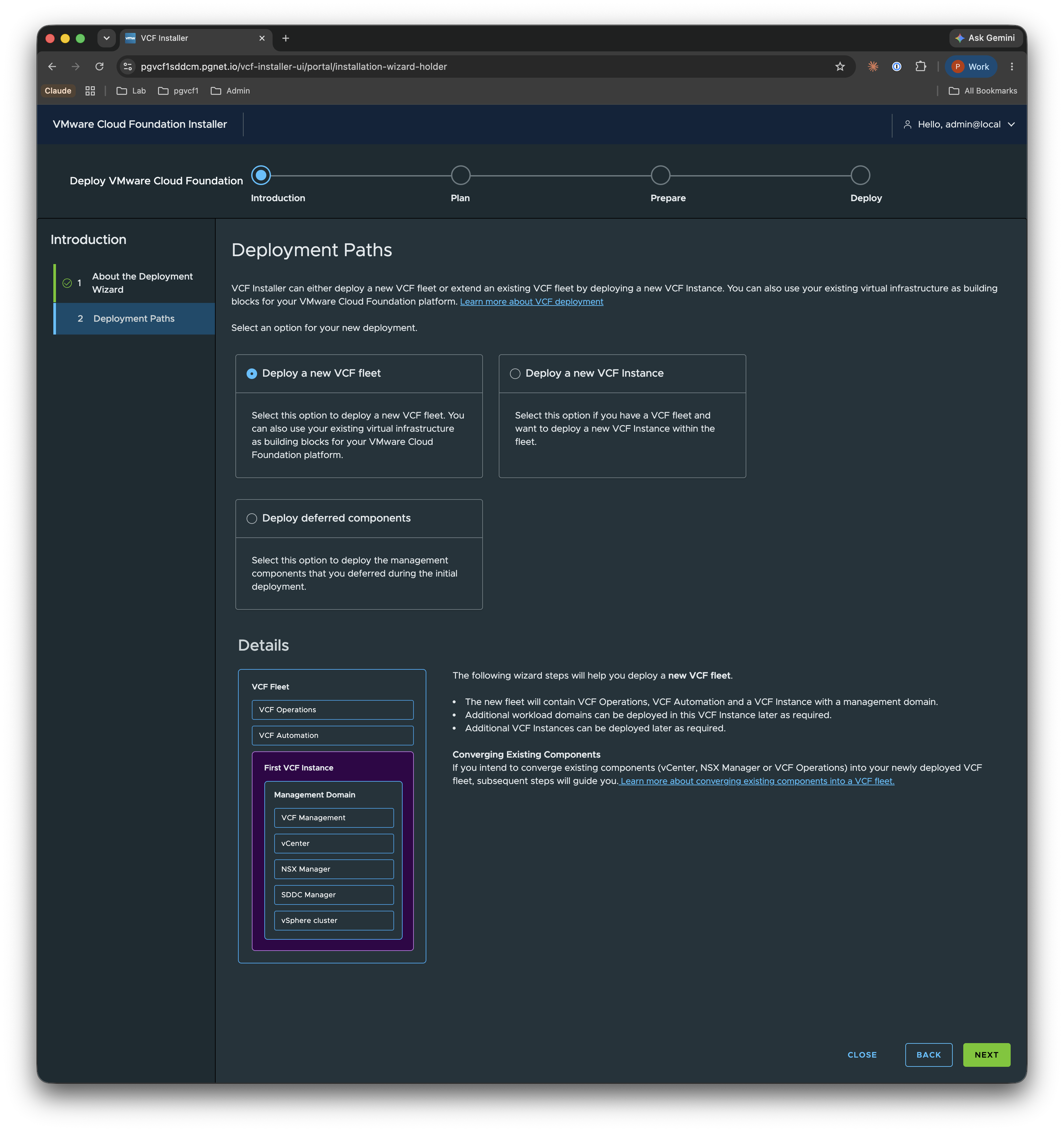Click the user avatar icon in header

coord(907,124)
